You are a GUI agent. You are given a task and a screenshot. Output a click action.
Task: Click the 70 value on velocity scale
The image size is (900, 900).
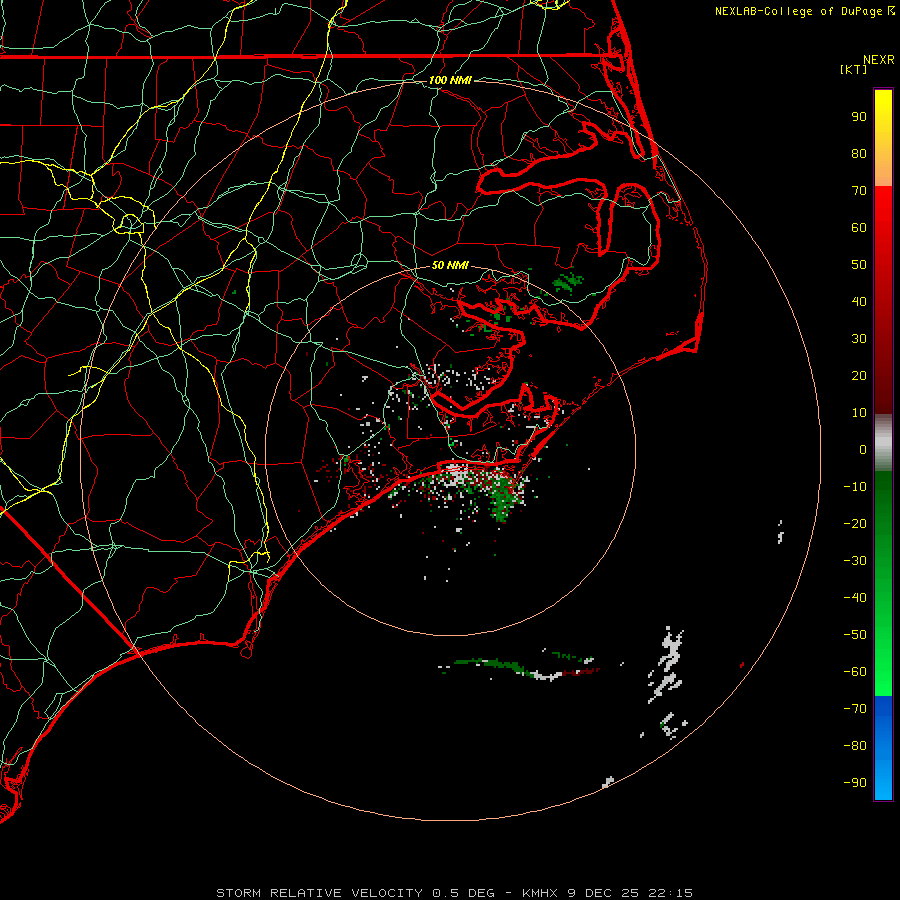coord(859,191)
